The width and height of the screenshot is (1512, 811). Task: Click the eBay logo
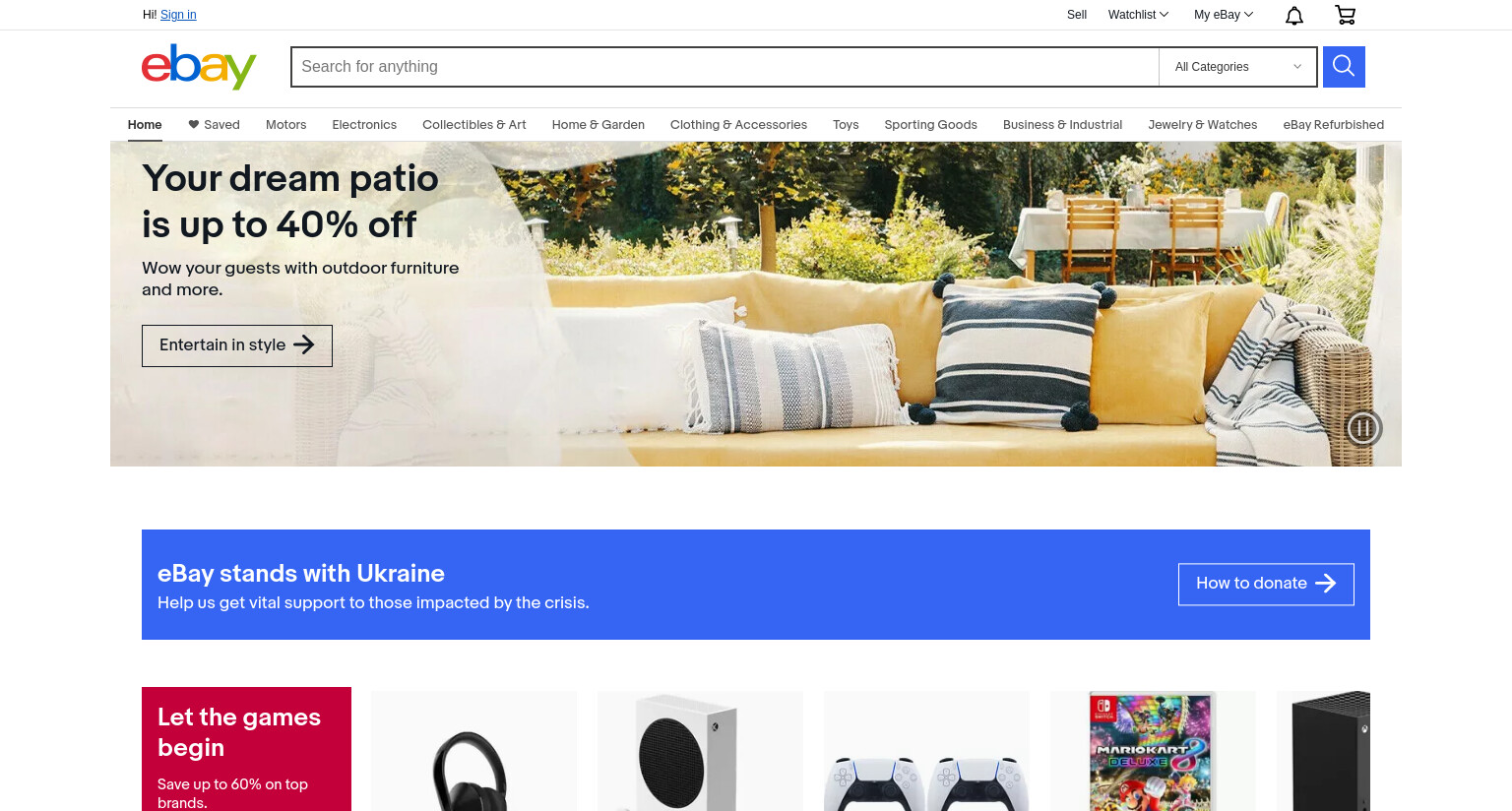point(199,67)
